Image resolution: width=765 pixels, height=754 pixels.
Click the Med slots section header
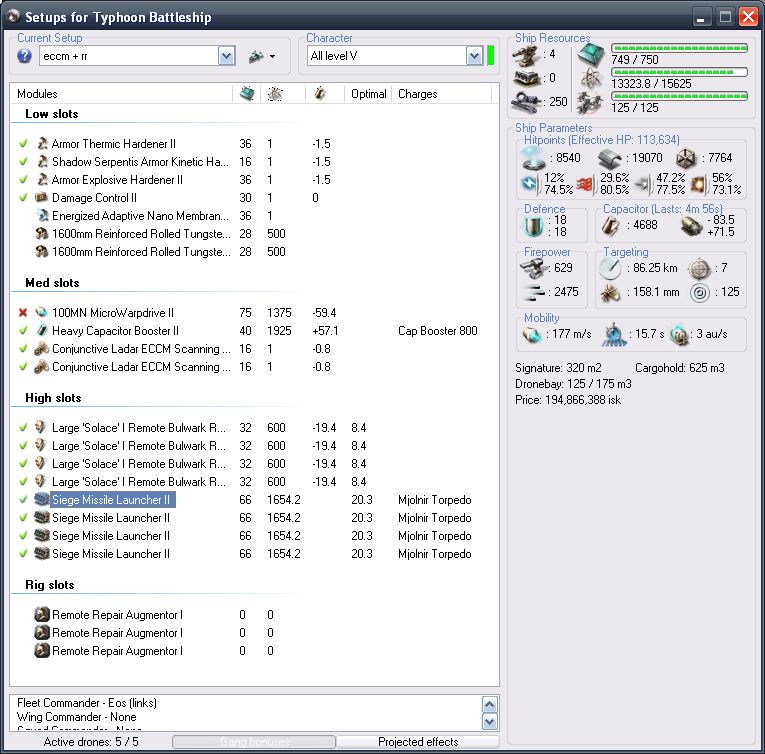click(x=52, y=283)
